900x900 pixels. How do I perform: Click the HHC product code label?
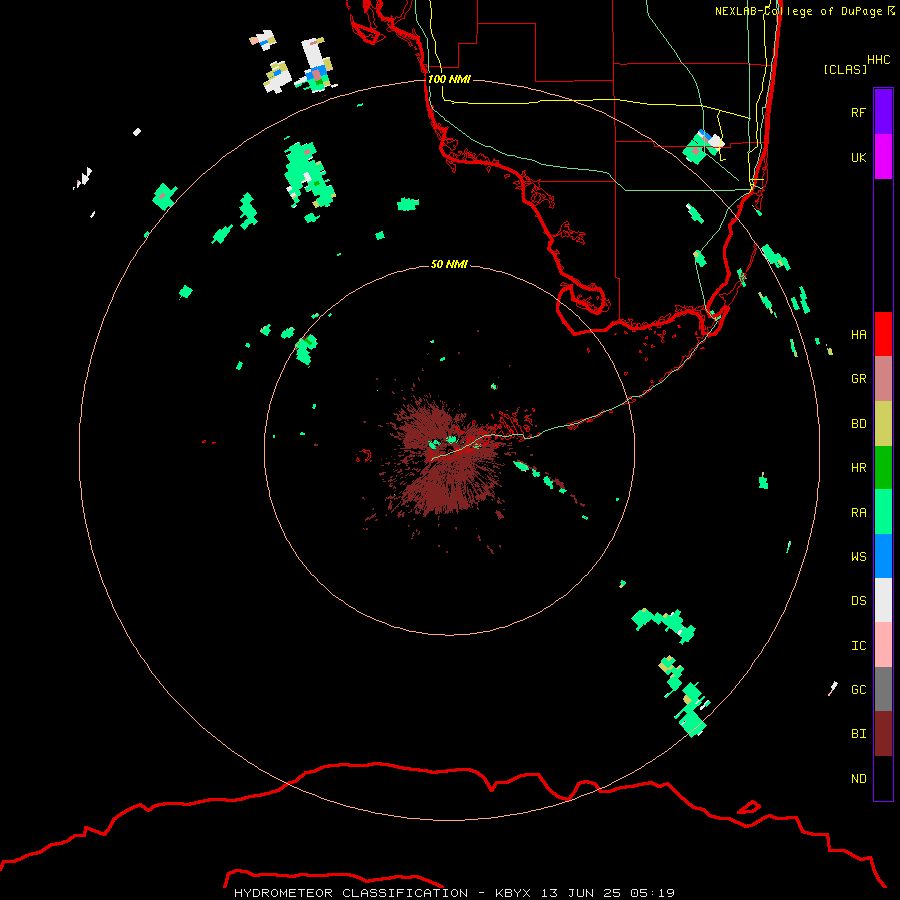(879, 60)
